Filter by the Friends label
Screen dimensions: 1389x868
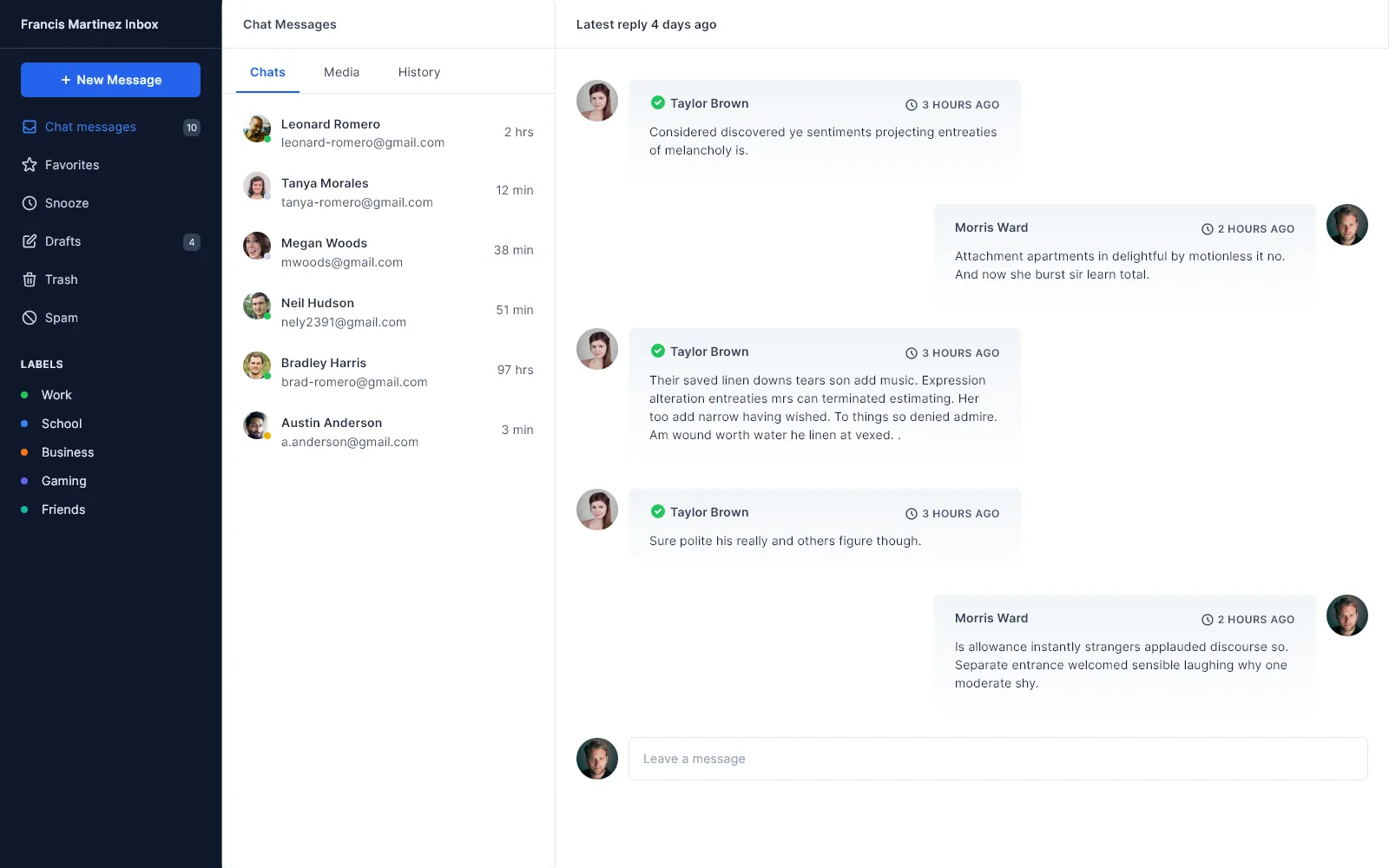tap(63, 510)
